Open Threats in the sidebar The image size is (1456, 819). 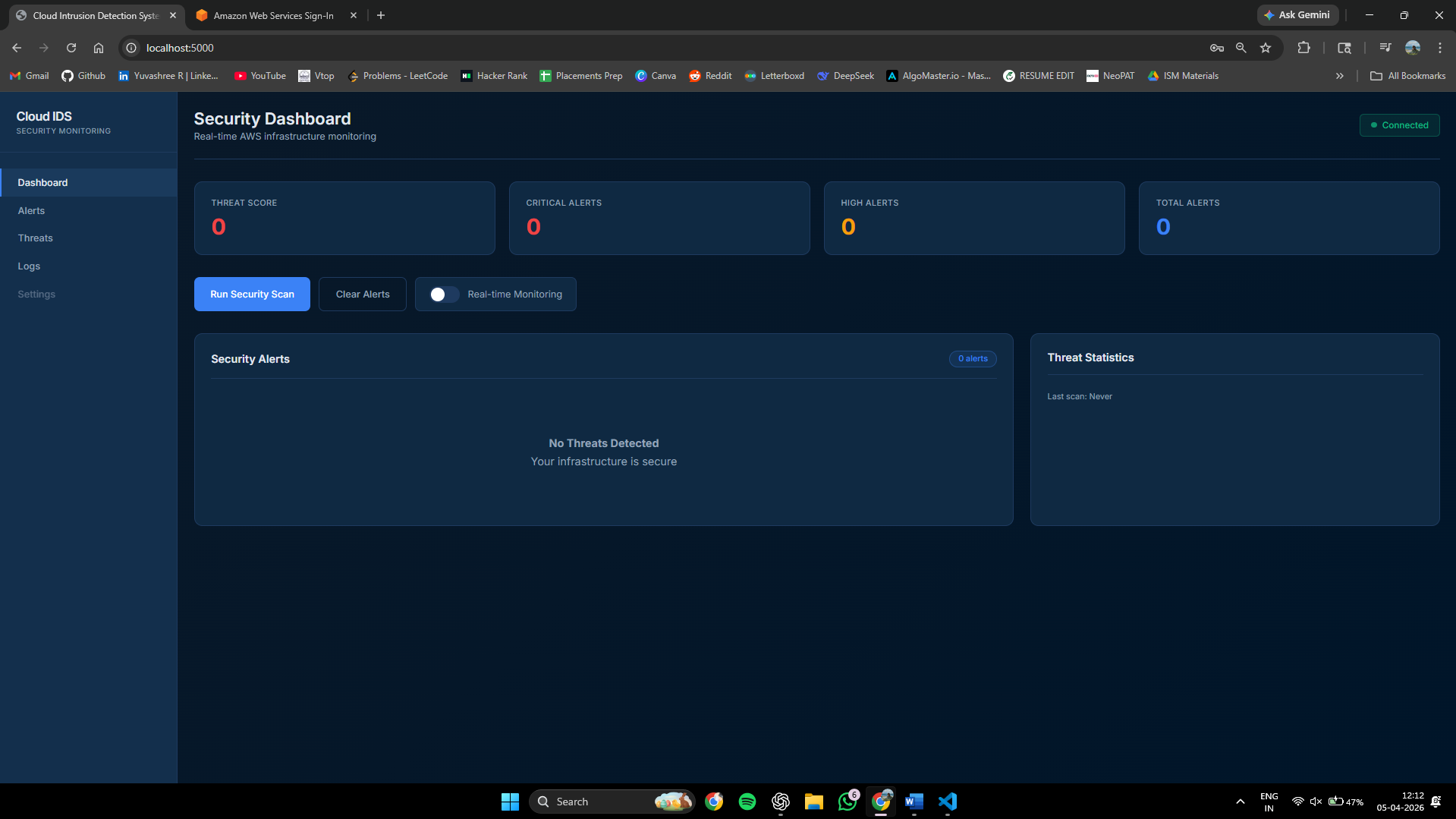(89, 238)
